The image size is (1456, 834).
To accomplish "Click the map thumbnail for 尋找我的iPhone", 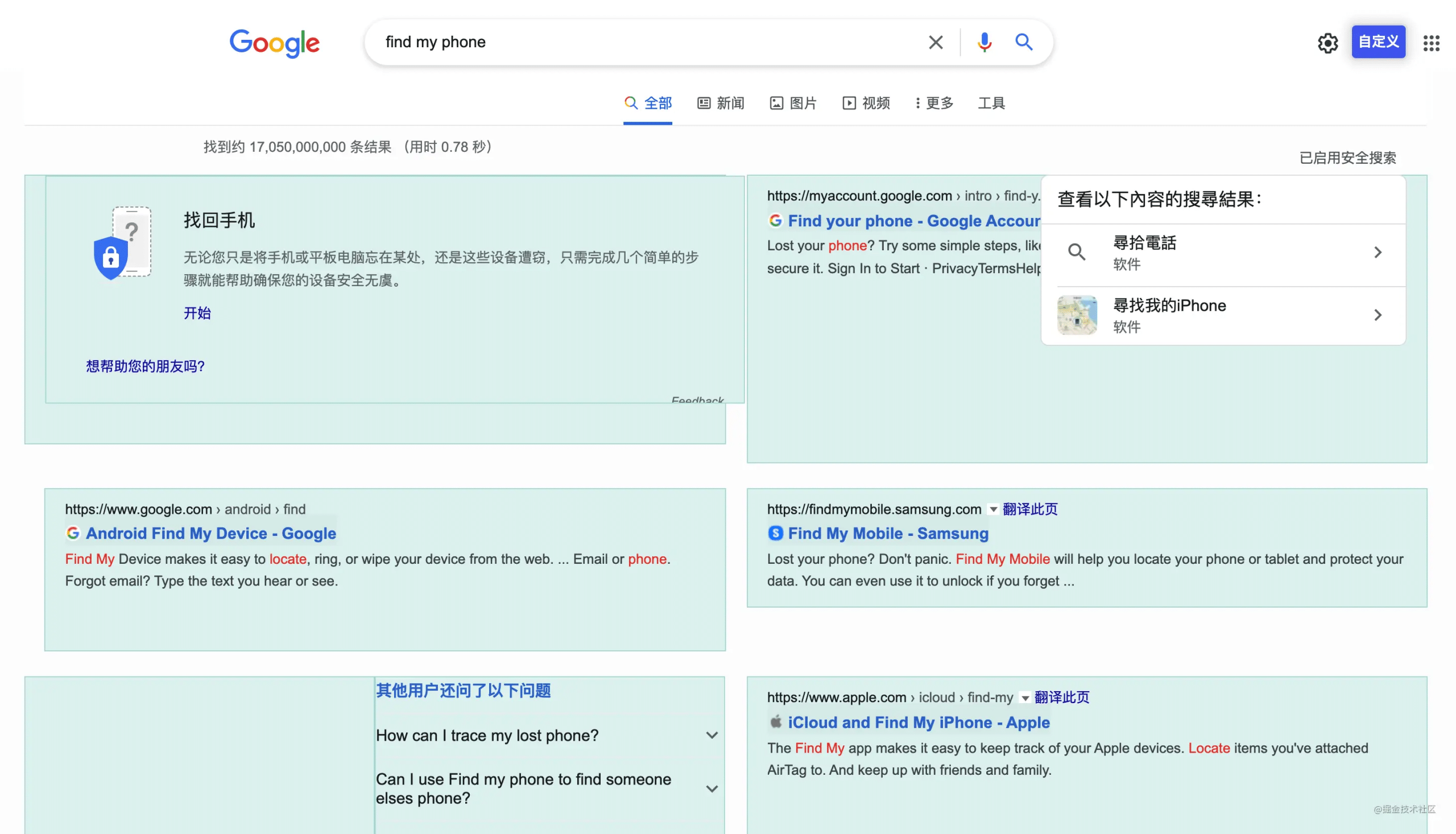I will 1077,315.
